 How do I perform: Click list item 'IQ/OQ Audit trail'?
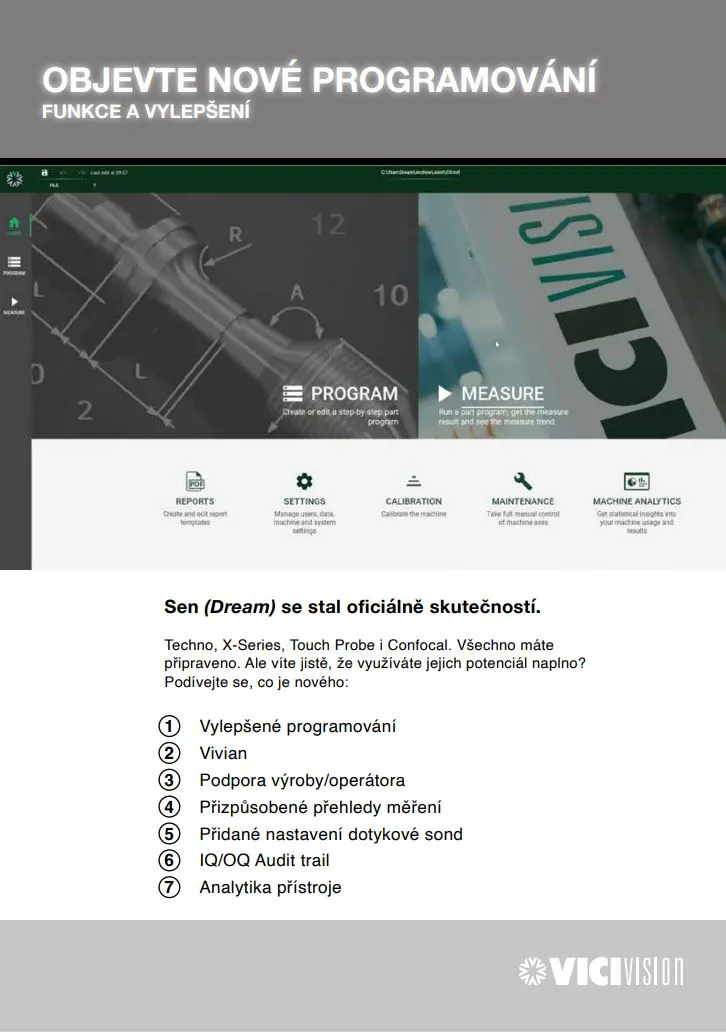(265, 860)
